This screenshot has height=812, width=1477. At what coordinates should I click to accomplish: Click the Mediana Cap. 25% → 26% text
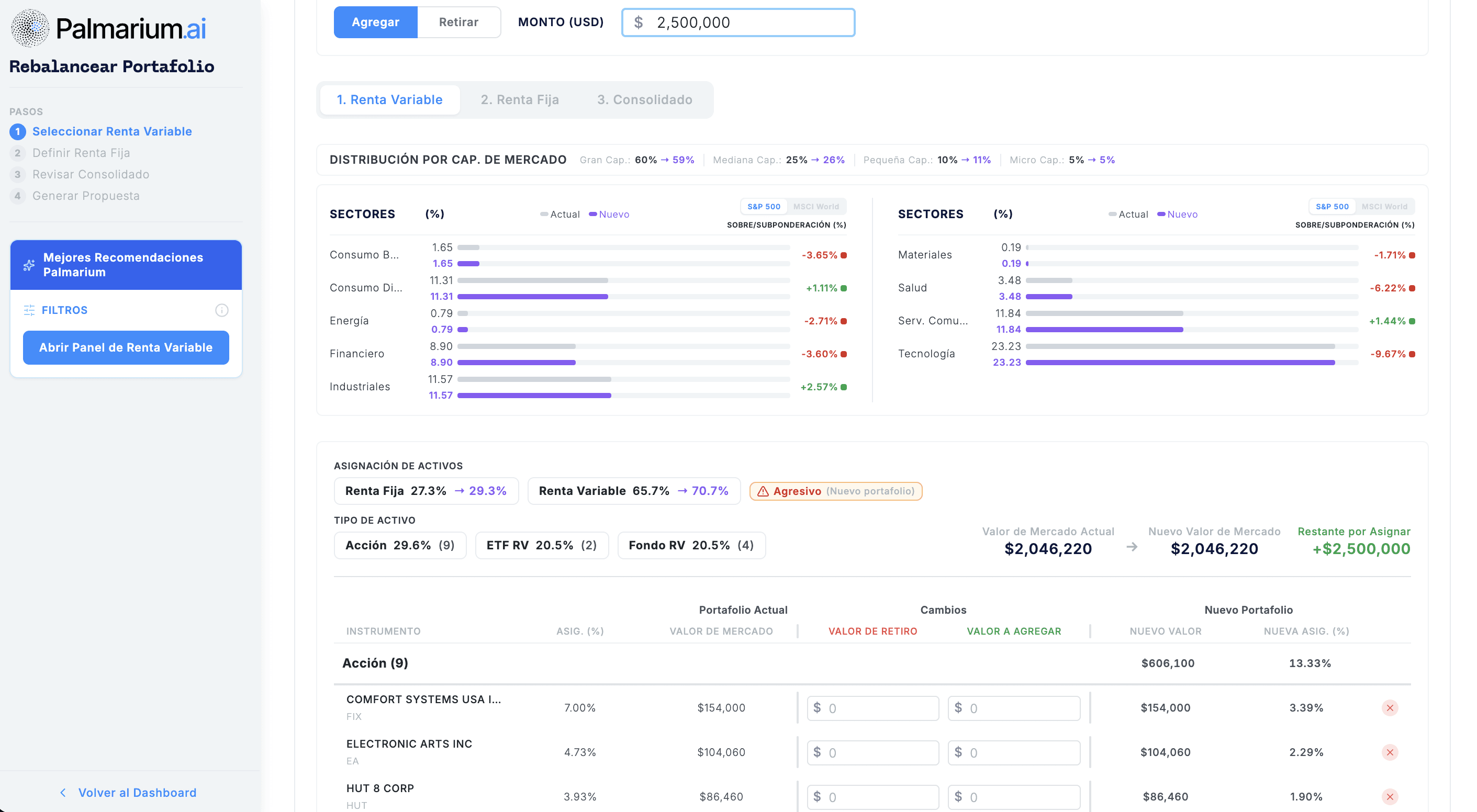pyautogui.click(x=779, y=160)
